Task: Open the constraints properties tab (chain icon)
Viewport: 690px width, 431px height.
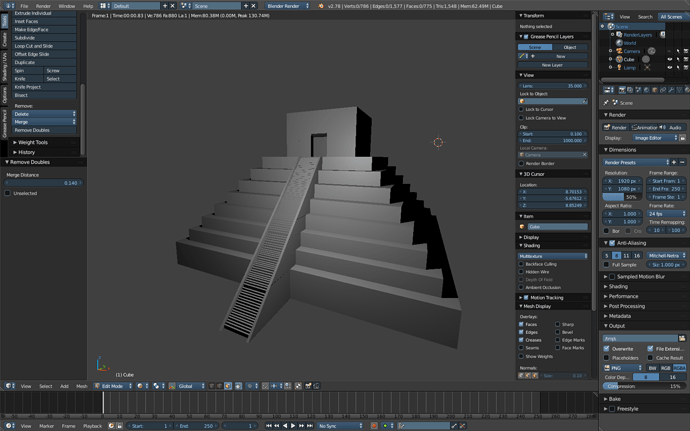Action: pos(663,90)
